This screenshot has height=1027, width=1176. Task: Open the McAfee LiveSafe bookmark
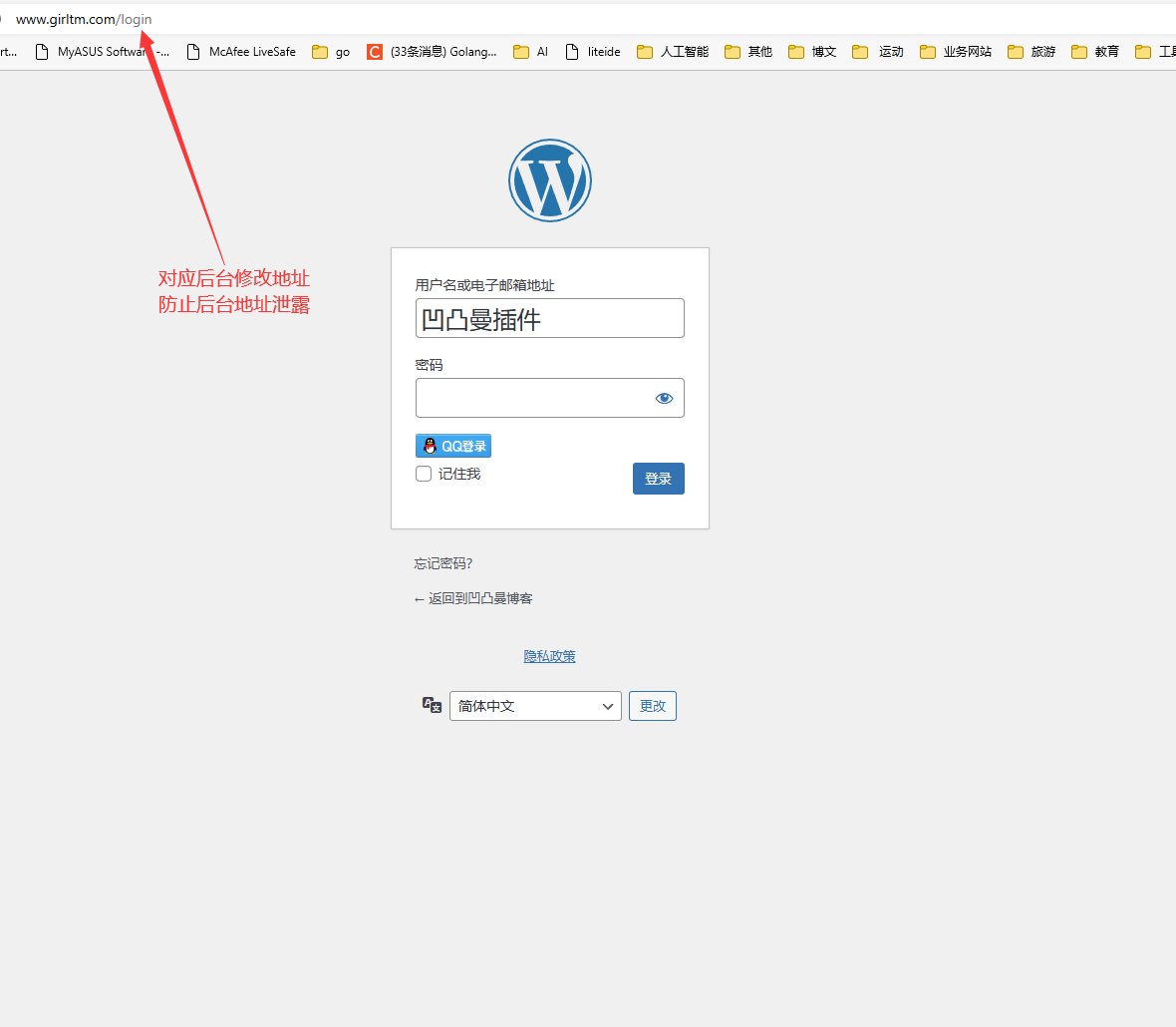click(x=241, y=52)
